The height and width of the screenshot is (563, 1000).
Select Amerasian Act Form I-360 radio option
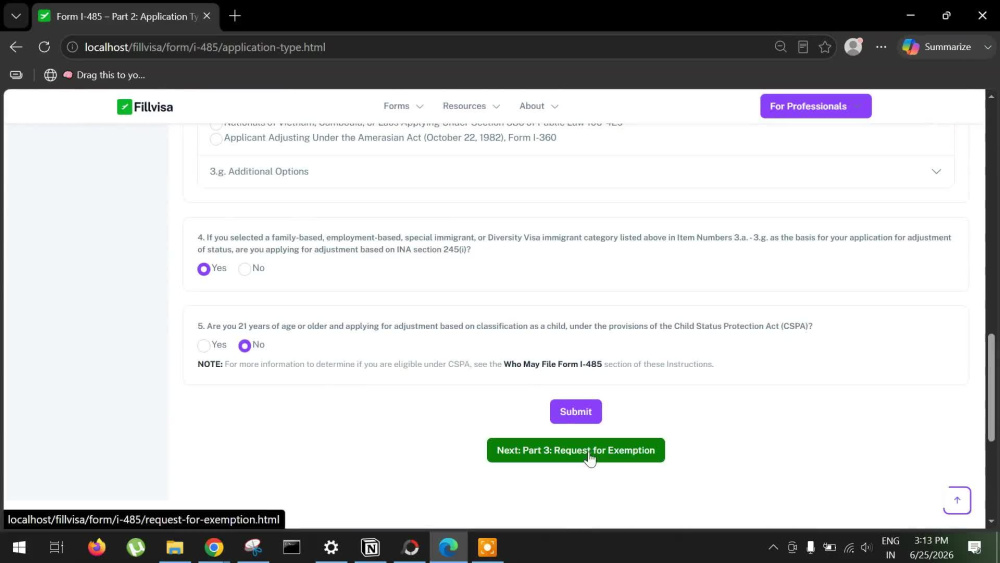[x=216, y=139]
